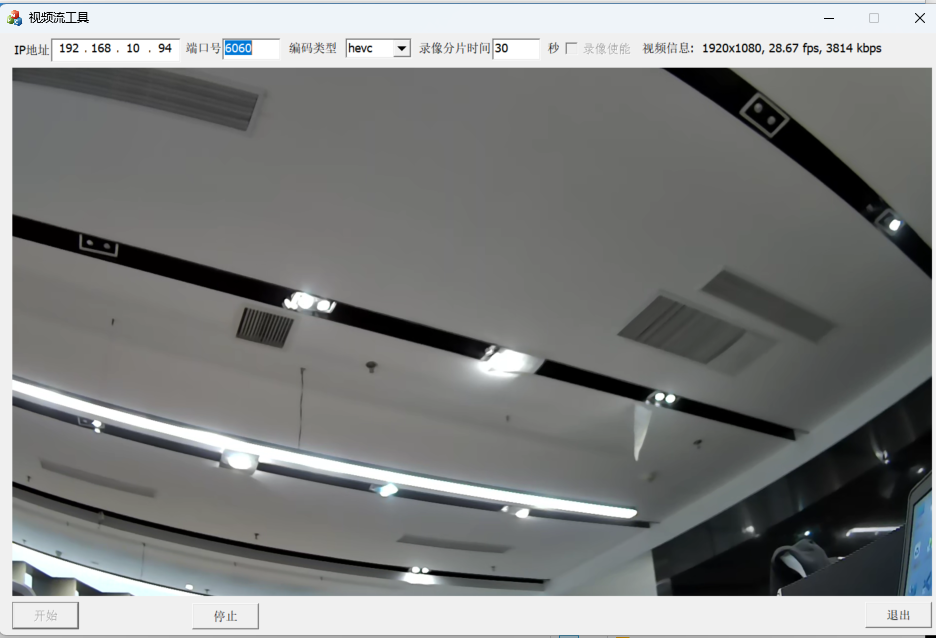
Task: Select the last IP octet 94
Action: click(165, 49)
